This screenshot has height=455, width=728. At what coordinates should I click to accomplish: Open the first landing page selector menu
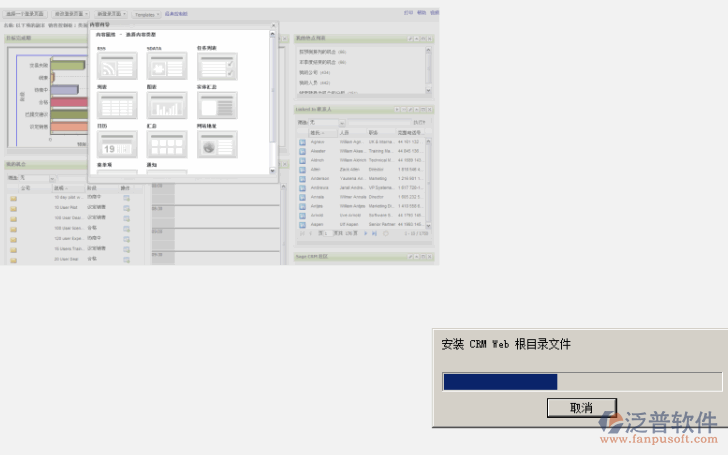pyautogui.click(x=25, y=15)
